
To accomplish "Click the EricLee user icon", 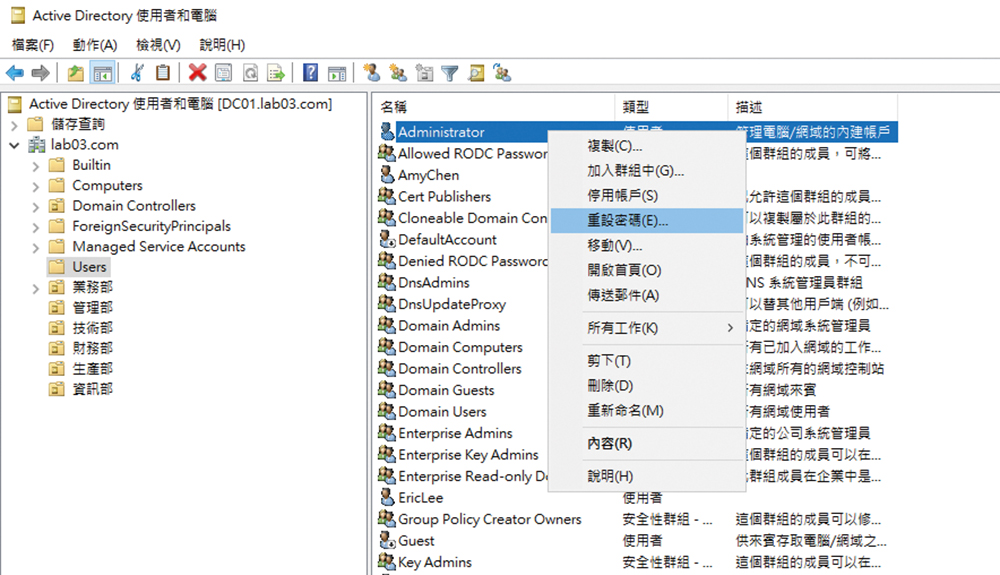I will pyautogui.click(x=386, y=497).
